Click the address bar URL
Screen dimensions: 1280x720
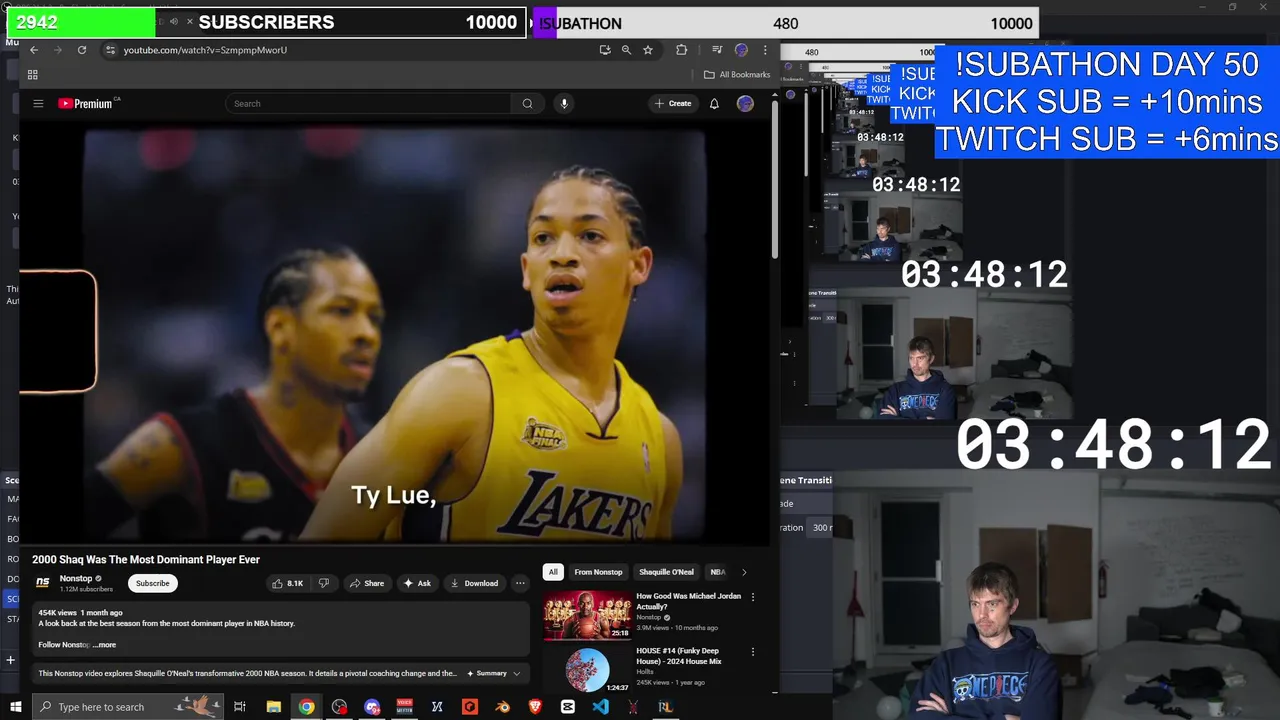[205, 50]
